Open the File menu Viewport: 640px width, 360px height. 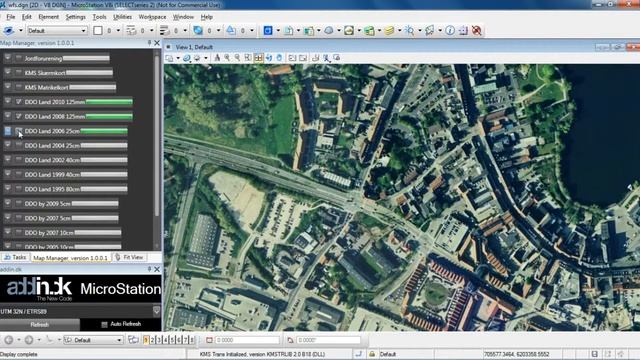[x=11, y=17]
